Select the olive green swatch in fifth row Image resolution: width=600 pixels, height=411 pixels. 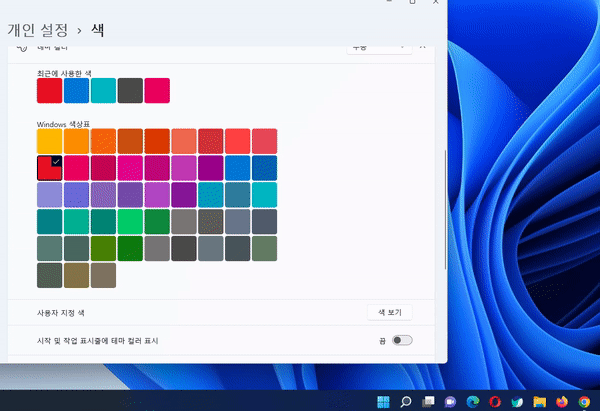pos(103,248)
